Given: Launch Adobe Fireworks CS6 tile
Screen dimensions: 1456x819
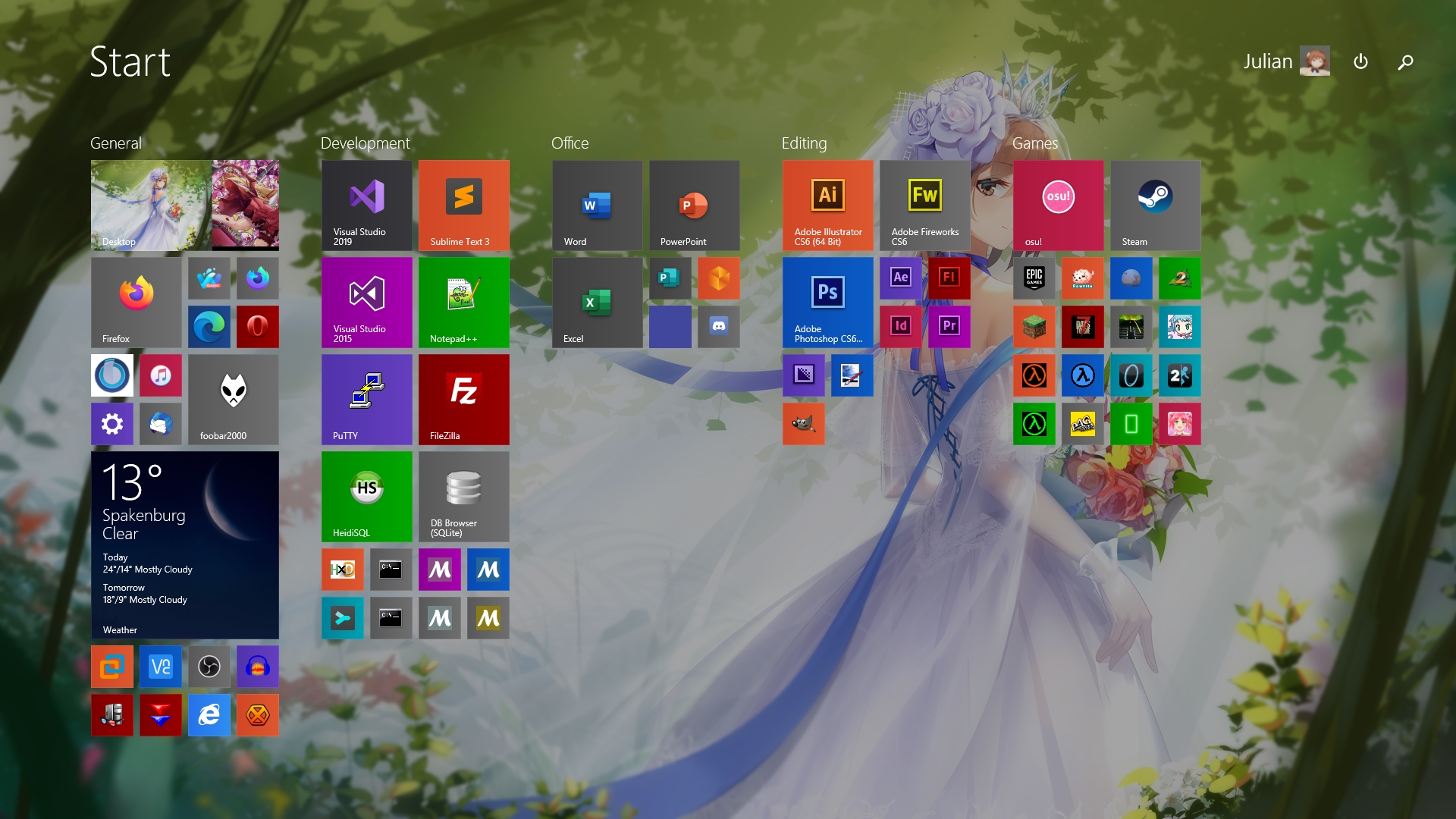Looking at the screenshot, I should click(925, 206).
